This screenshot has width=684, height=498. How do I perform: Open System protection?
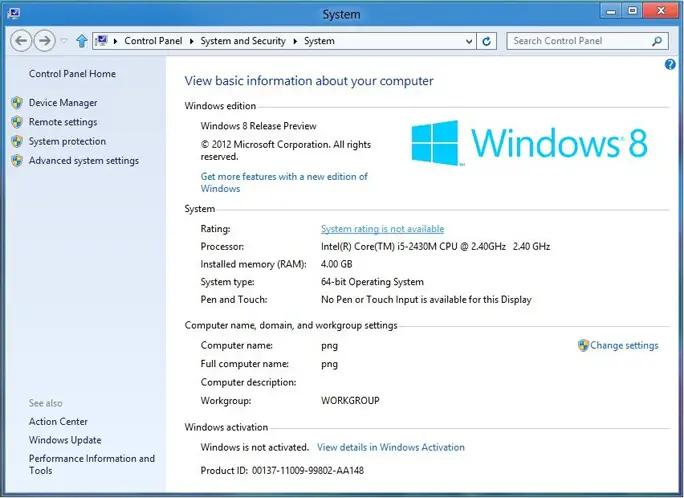(x=67, y=141)
